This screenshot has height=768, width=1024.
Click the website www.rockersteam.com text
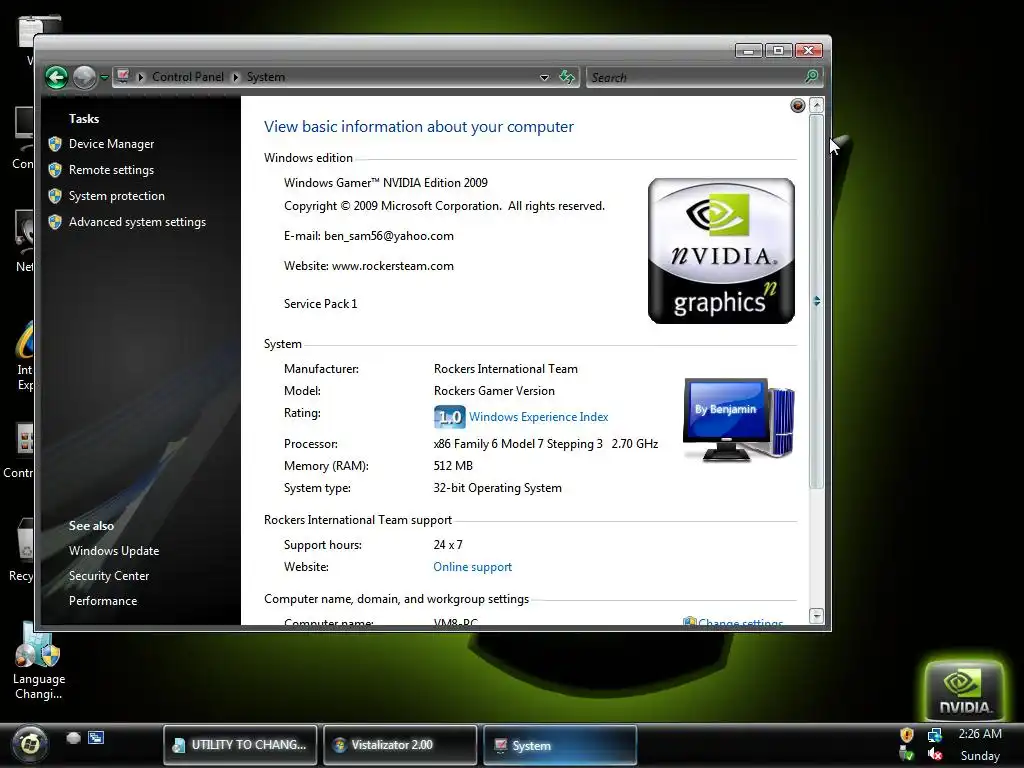pyautogui.click(x=392, y=266)
